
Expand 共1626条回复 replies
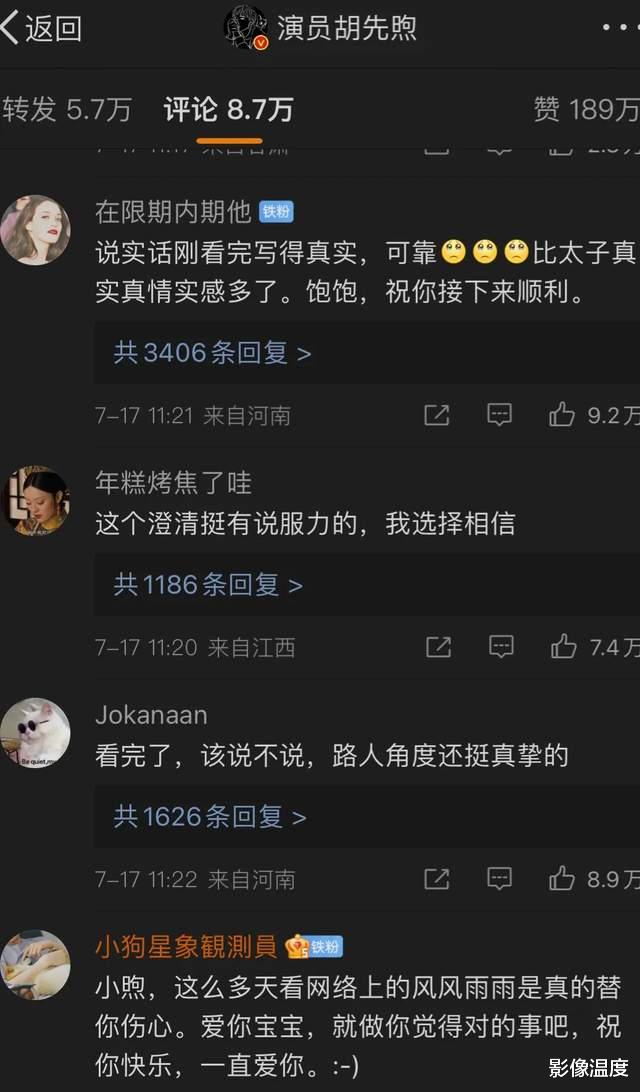[x=210, y=817]
